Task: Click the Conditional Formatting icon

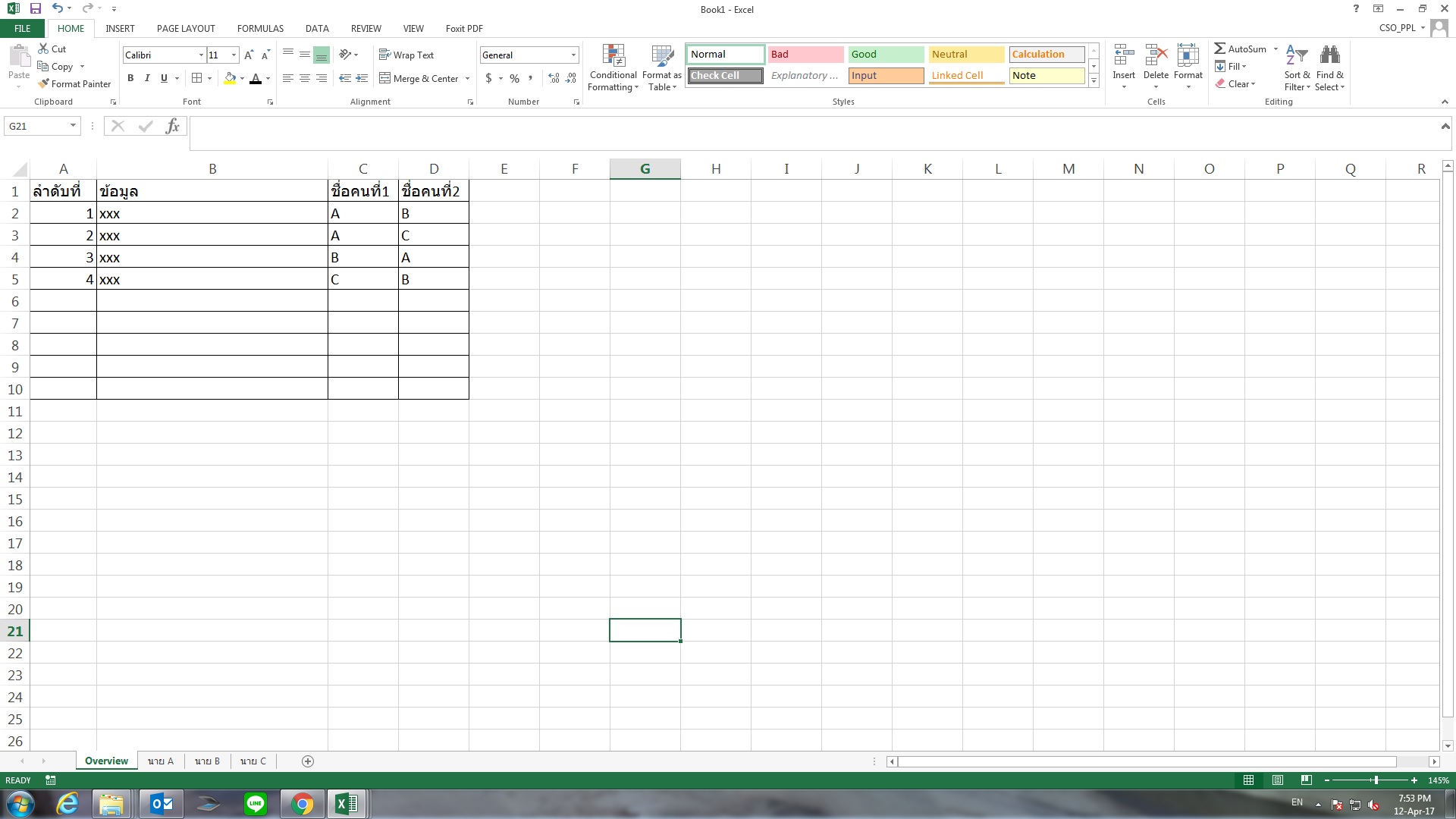Action: [613, 56]
